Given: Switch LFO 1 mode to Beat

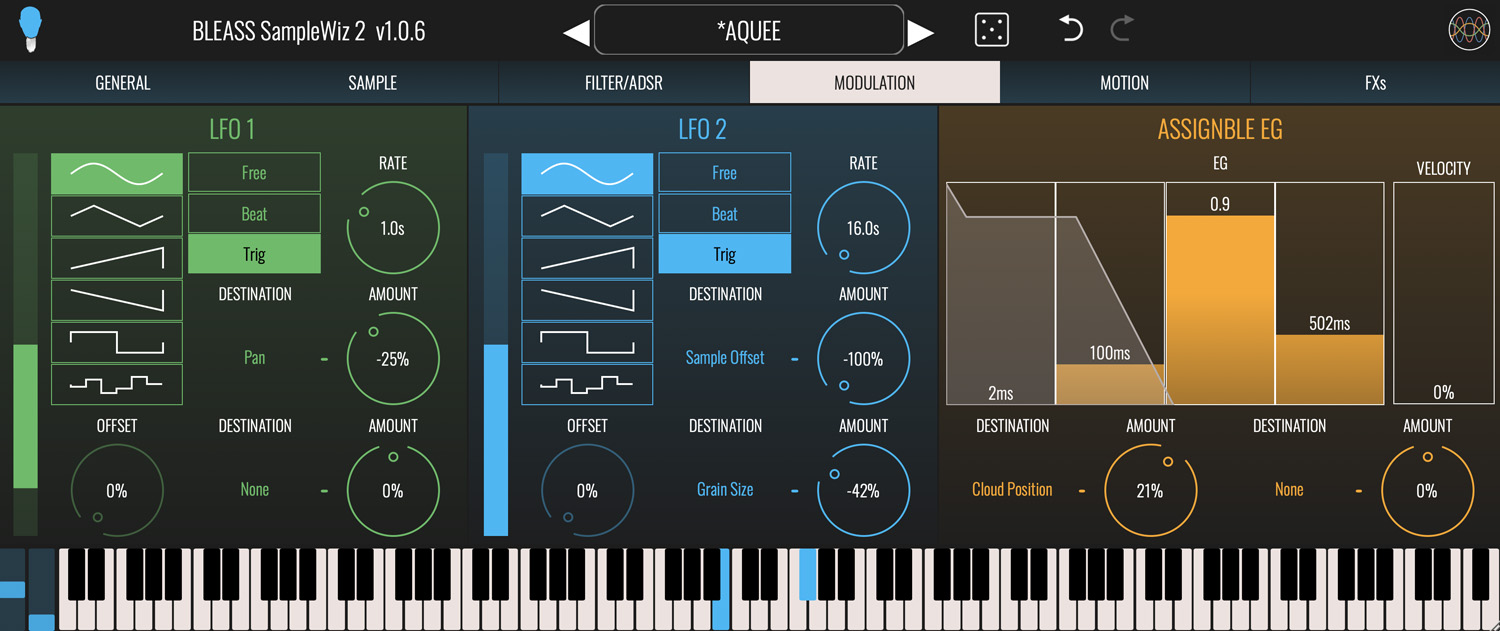Looking at the screenshot, I should tap(254, 214).
